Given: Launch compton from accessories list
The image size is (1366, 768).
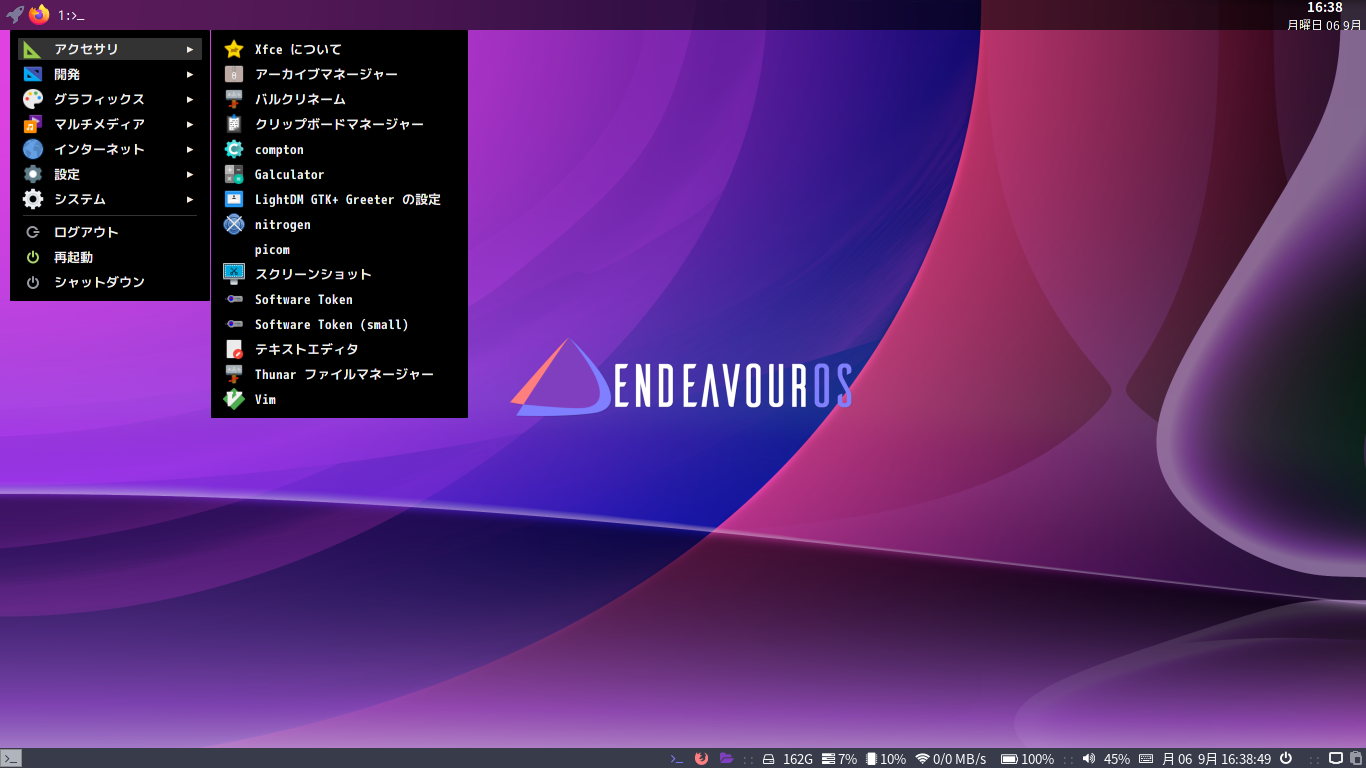Looking at the screenshot, I should [339, 149].
